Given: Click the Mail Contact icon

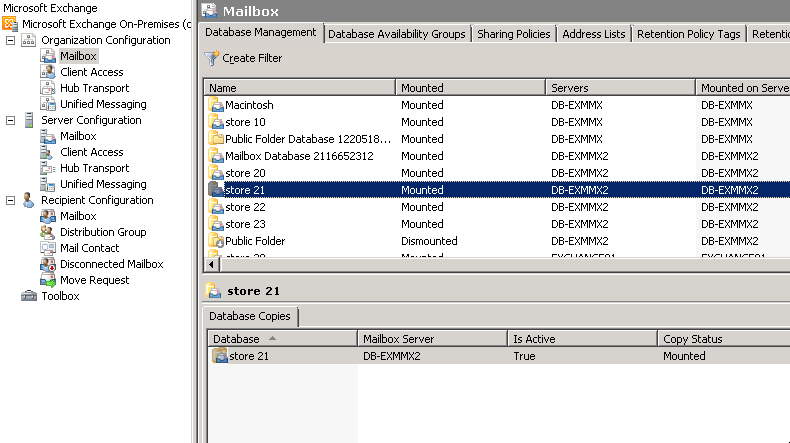Looking at the screenshot, I should pos(48,248).
